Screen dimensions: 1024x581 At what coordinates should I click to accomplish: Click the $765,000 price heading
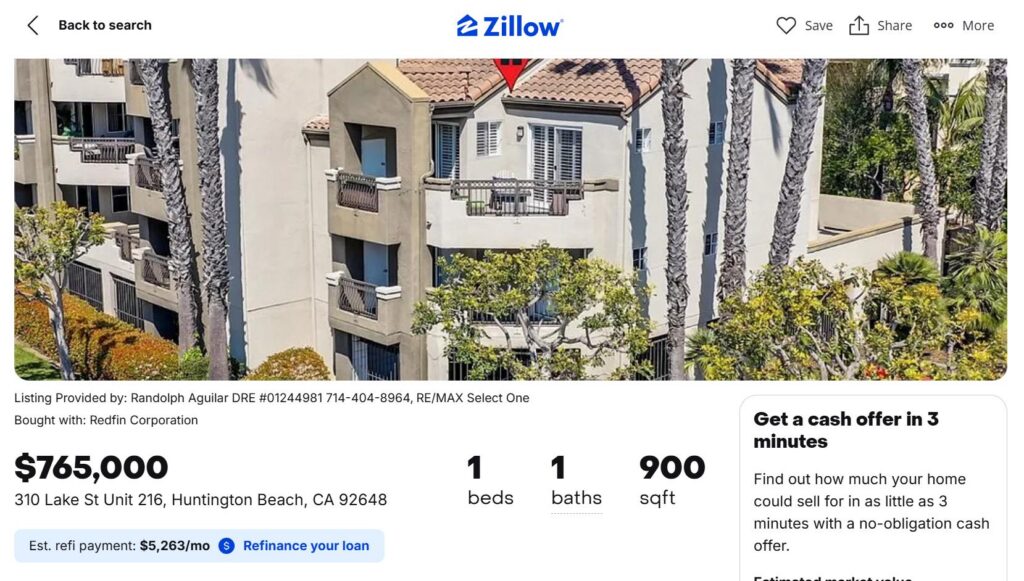[91, 467]
